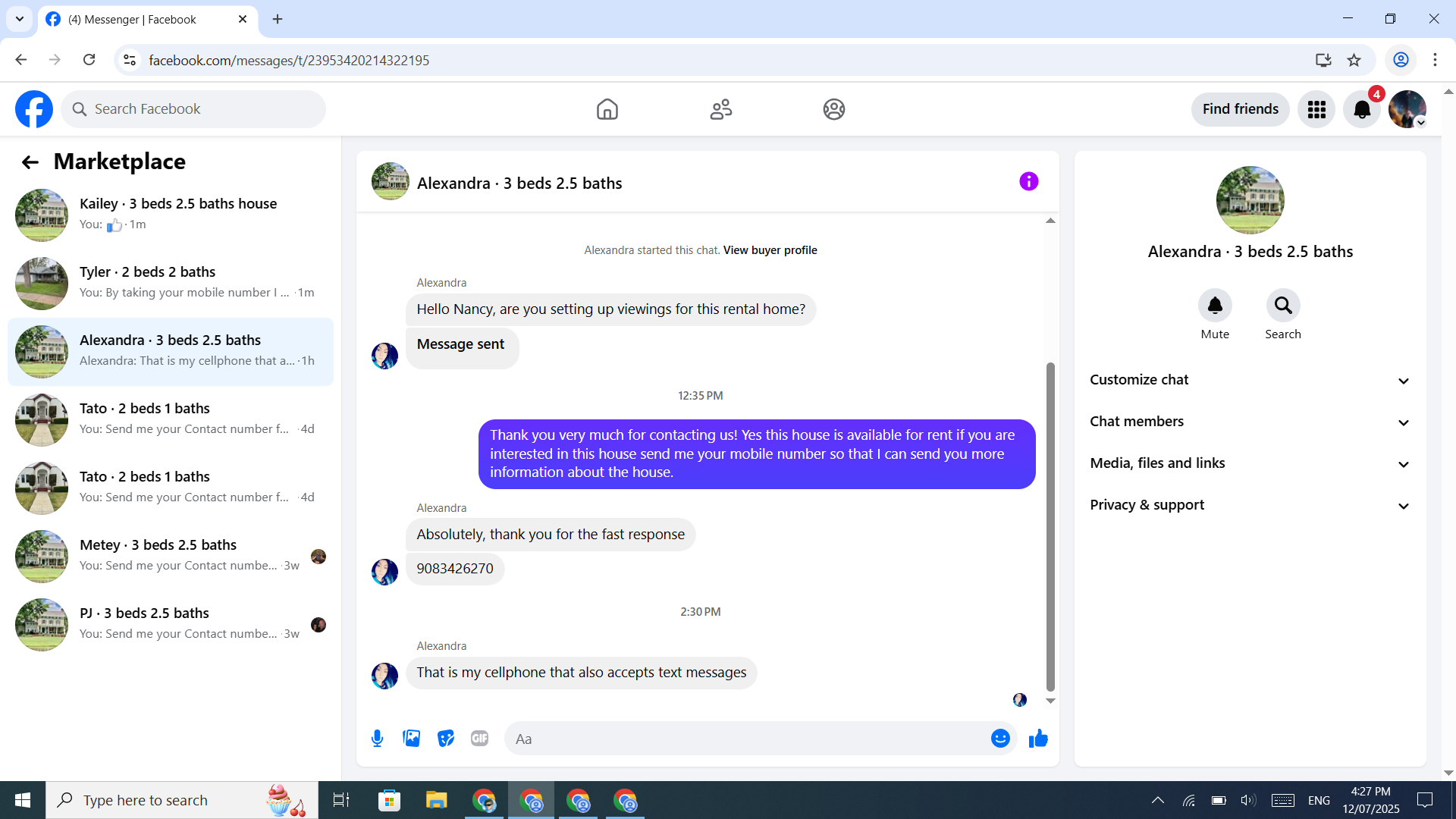1456x819 pixels.
Task: Open conversation information purple icon
Action: 1028,182
